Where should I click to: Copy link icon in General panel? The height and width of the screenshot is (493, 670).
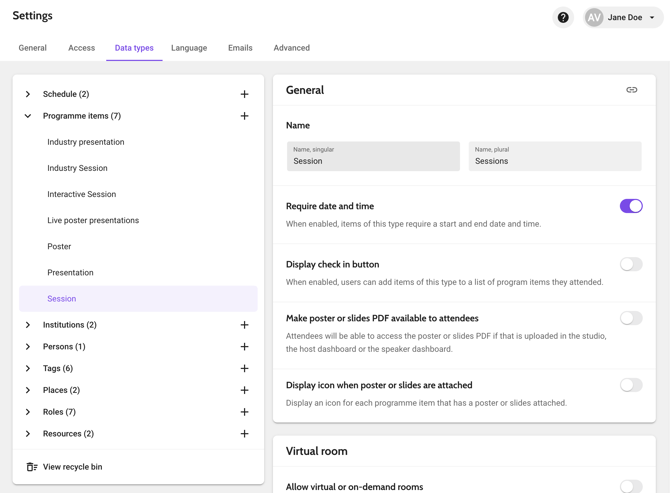click(x=631, y=90)
